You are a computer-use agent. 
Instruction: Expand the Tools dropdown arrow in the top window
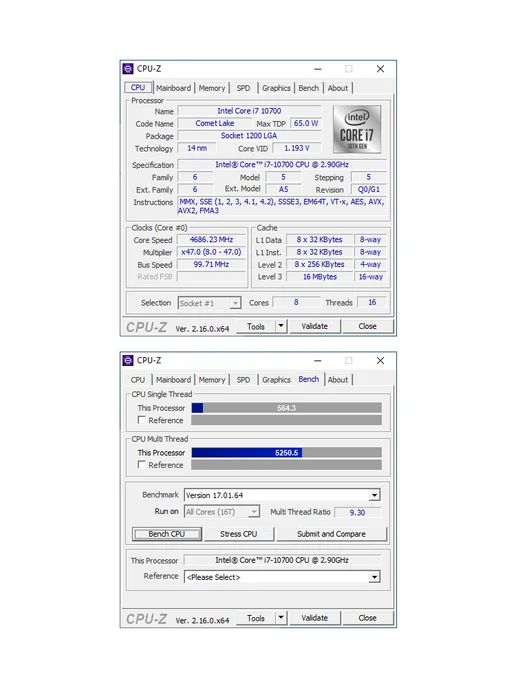pos(281,326)
